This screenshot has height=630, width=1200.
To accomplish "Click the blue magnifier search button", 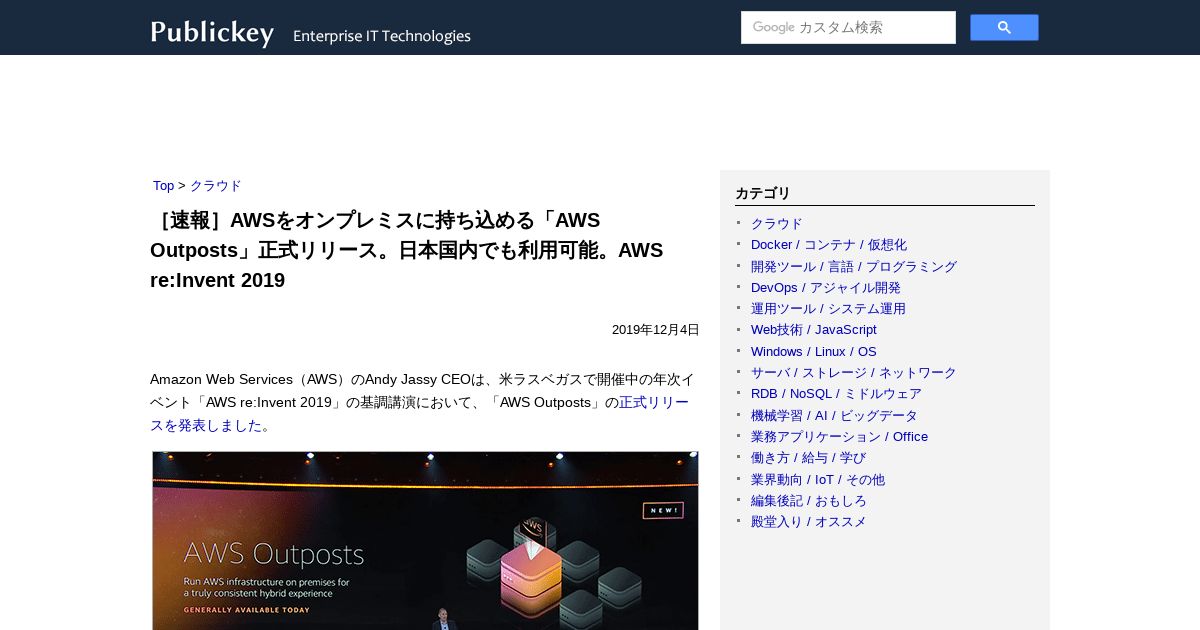I will coord(1004,28).
